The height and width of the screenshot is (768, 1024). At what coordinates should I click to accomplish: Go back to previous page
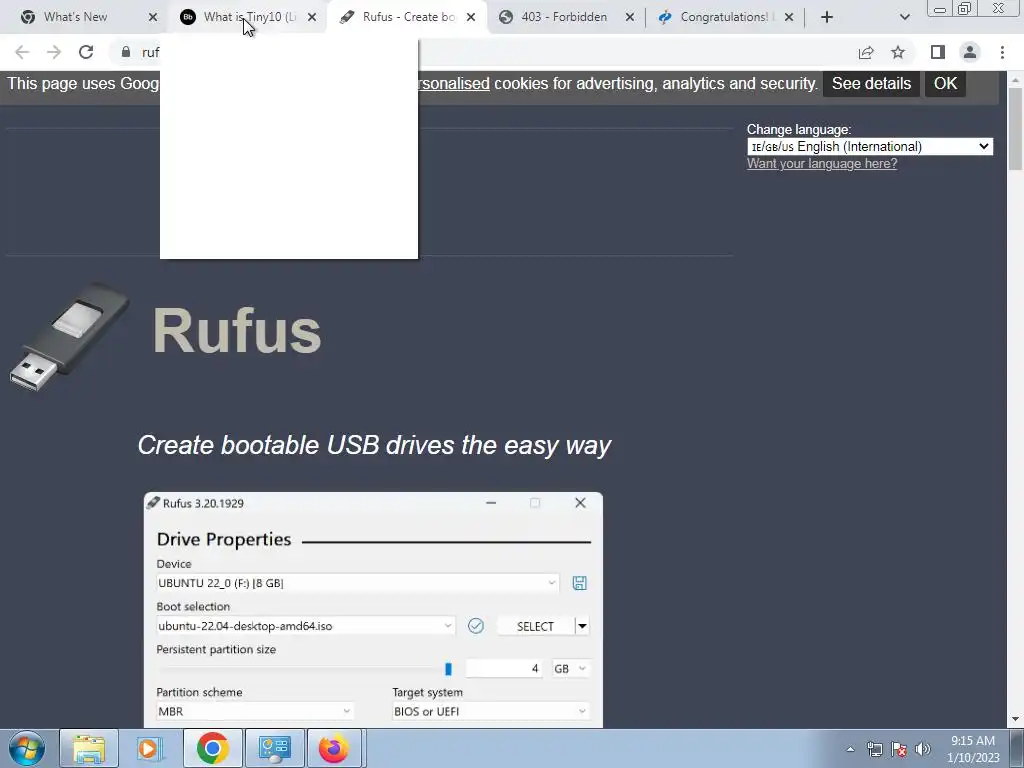point(22,52)
